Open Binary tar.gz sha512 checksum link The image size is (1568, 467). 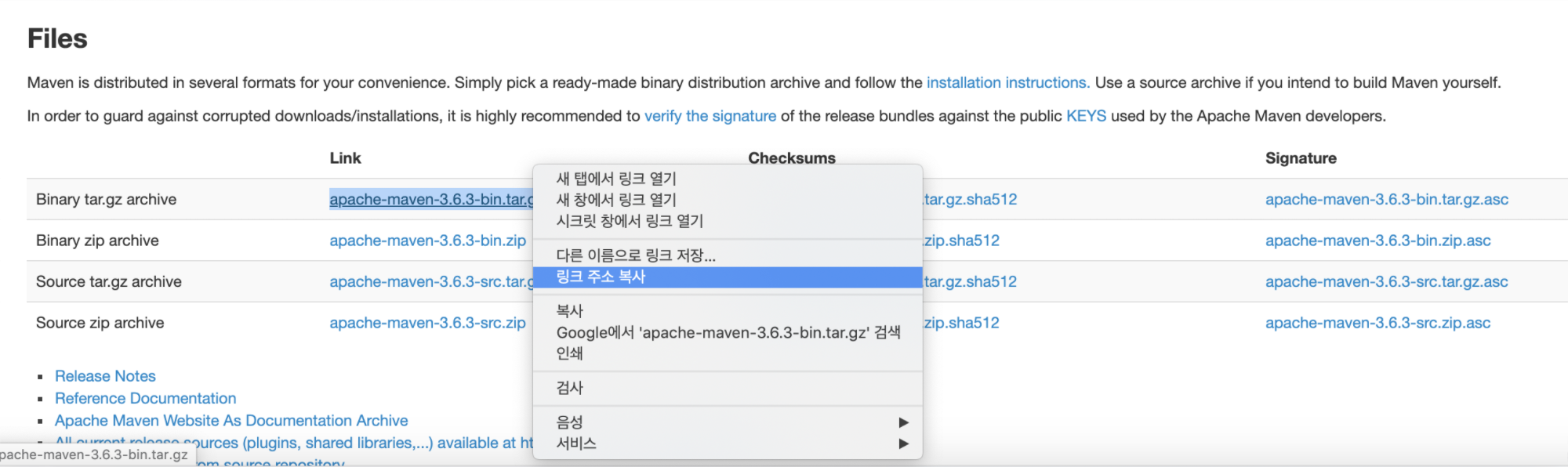970,199
